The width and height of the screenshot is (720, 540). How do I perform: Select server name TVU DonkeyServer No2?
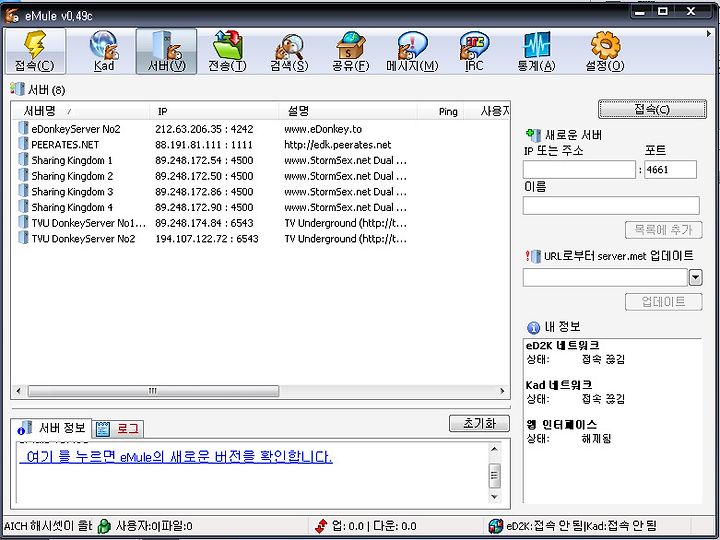click(x=83, y=239)
